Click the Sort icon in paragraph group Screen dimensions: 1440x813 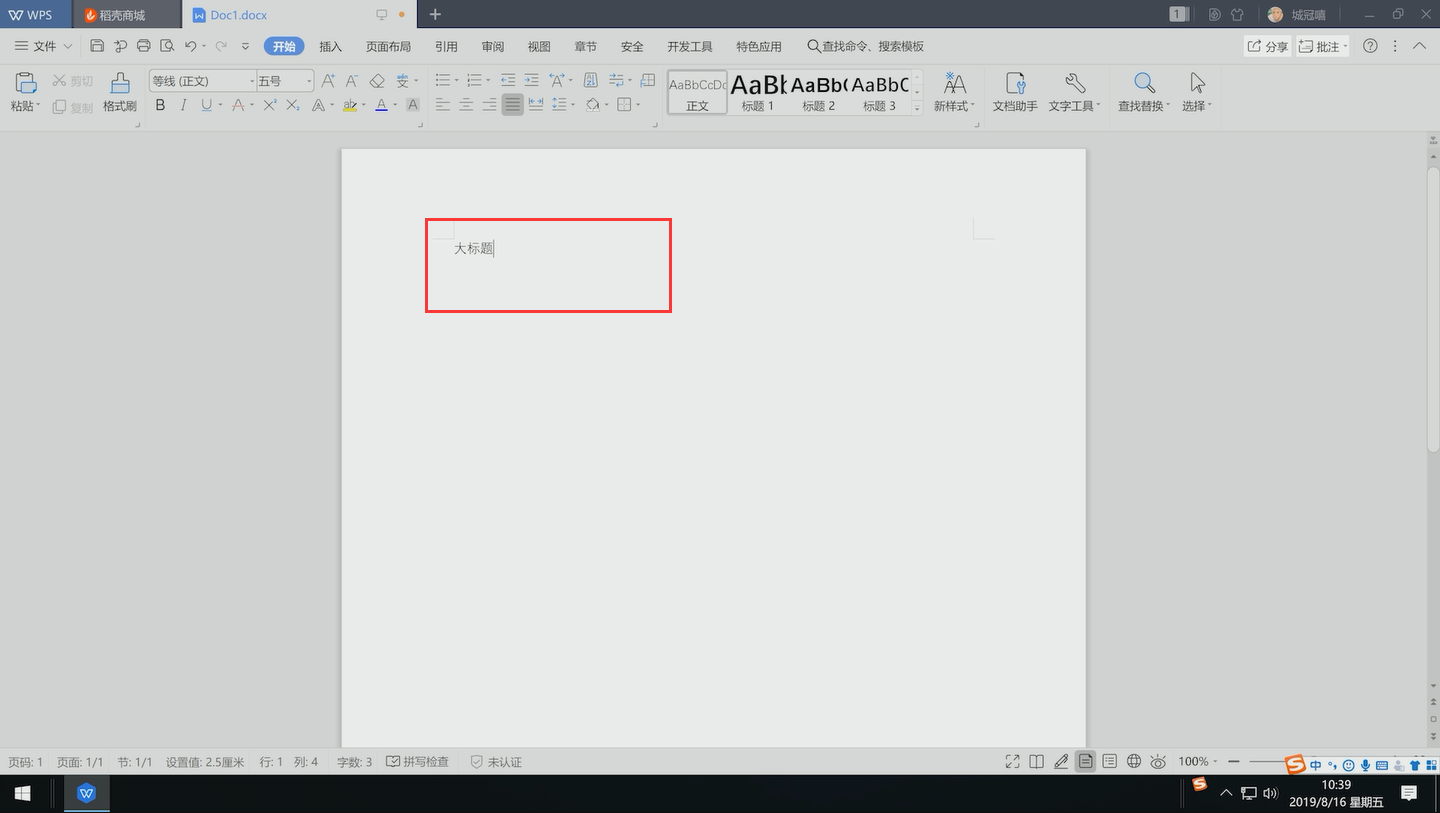[x=590, y=81]
